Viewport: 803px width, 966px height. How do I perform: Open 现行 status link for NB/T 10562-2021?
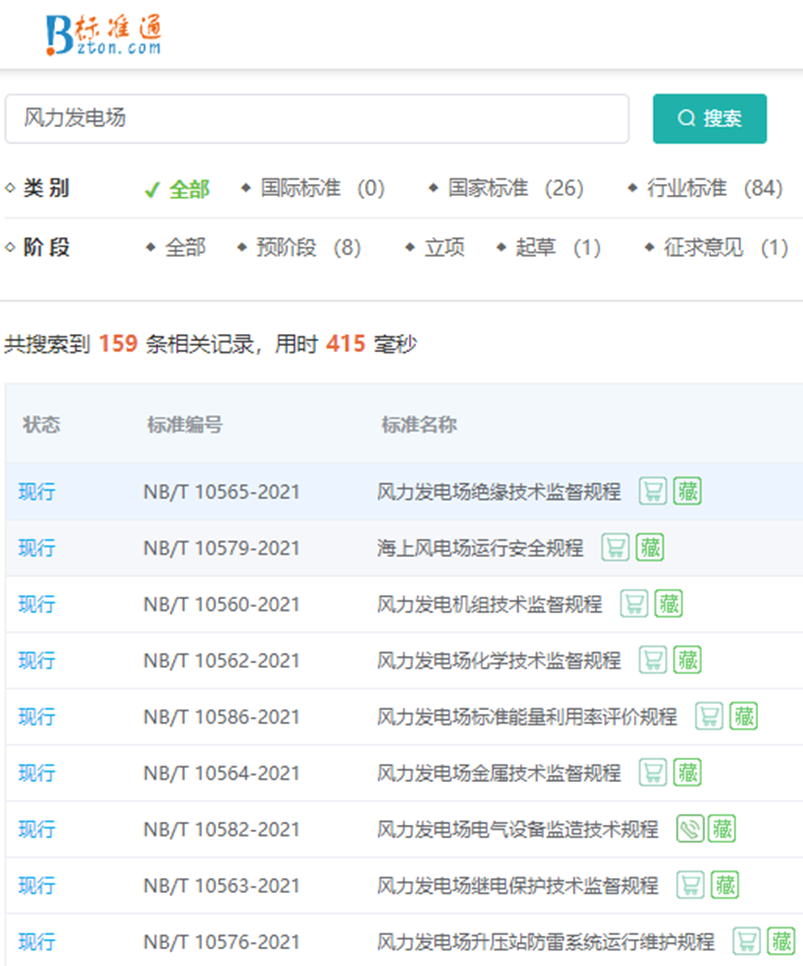[37, 660]
